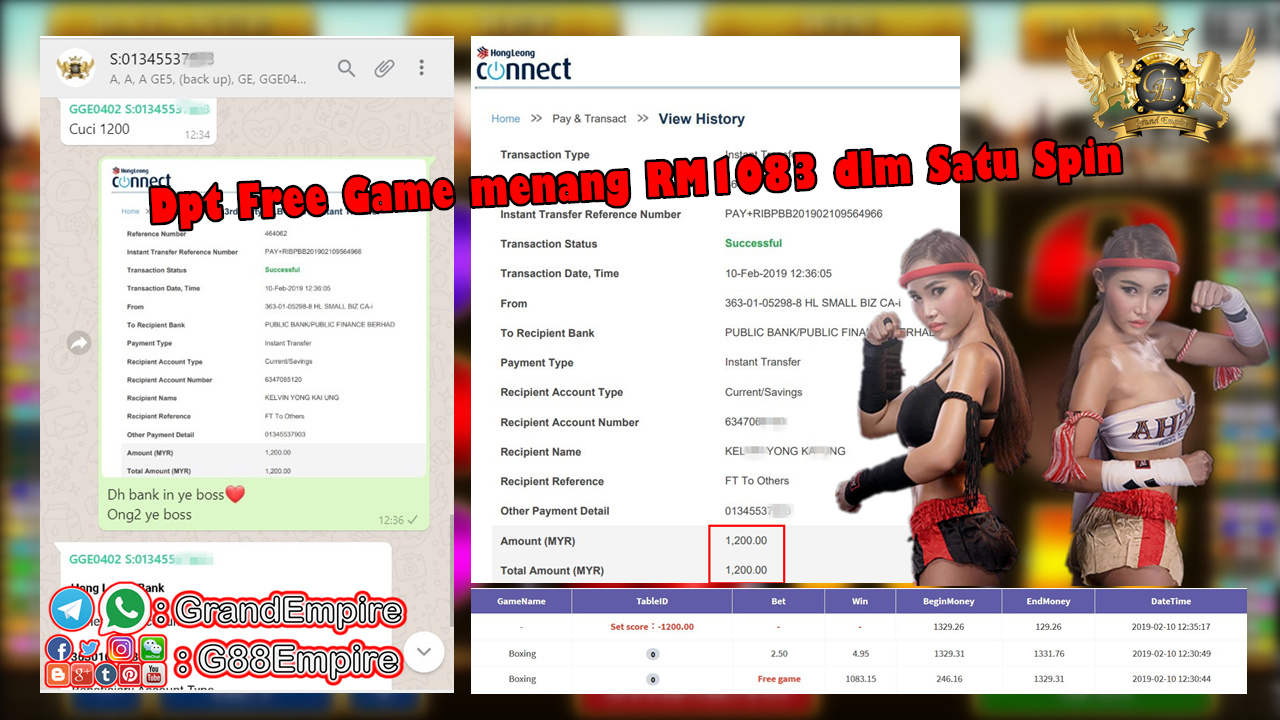Click the Twitter bird icon

[89, 650]
